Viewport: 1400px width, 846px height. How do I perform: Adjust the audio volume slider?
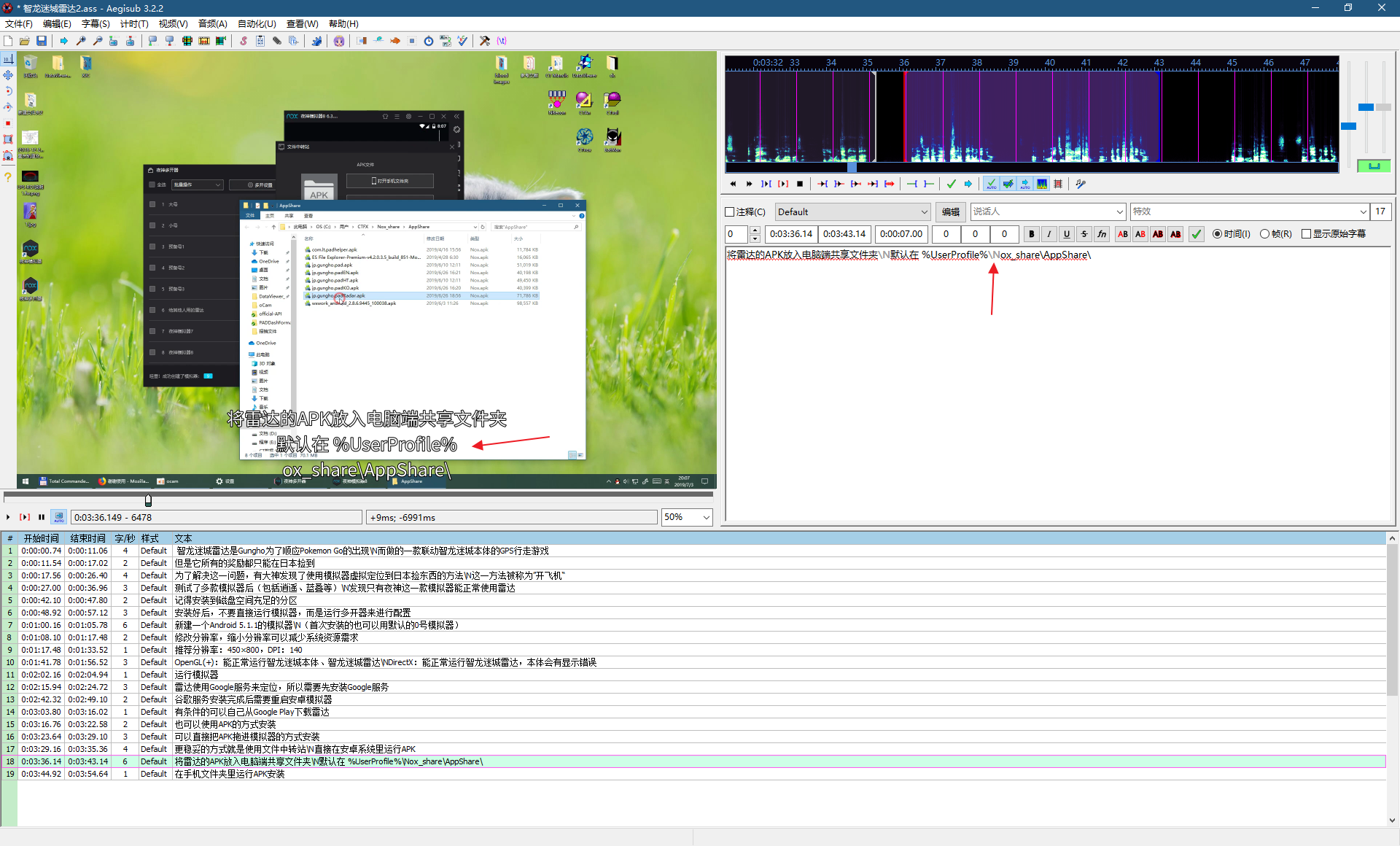[1384, 107]
